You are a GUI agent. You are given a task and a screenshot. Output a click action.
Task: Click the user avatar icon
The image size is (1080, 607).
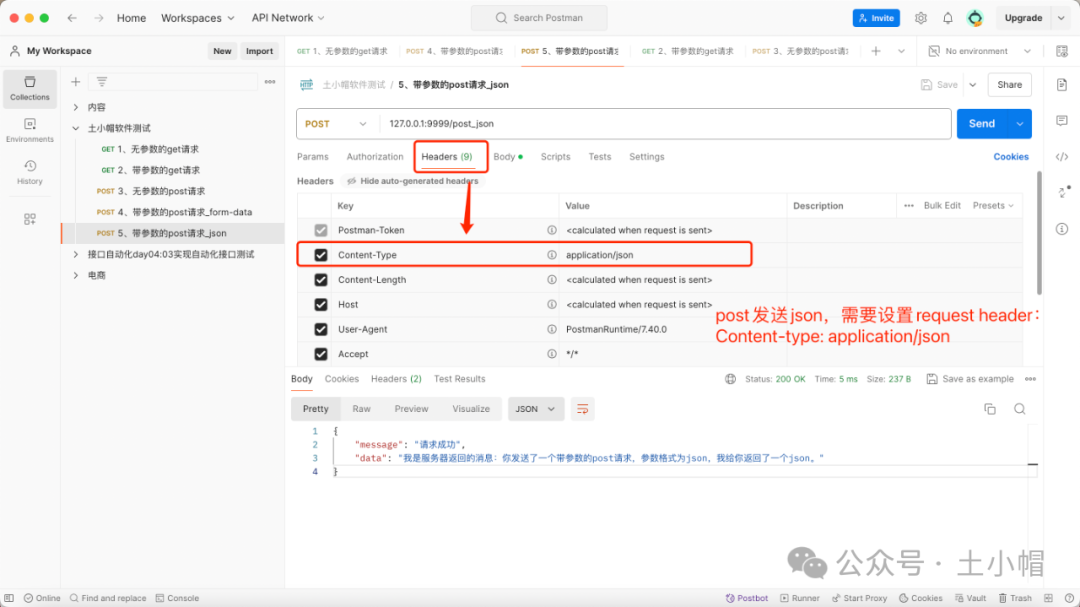(975, 18)
